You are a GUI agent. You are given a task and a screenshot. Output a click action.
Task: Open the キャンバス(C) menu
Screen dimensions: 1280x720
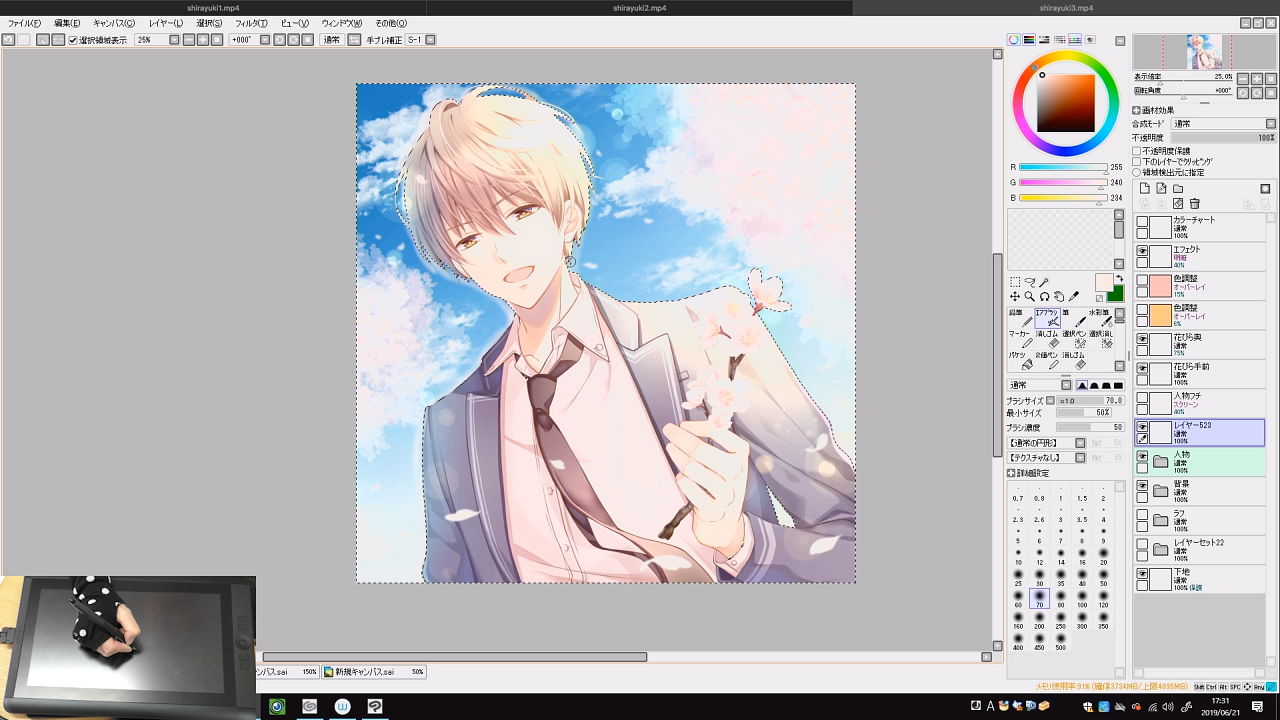(113, 23)
